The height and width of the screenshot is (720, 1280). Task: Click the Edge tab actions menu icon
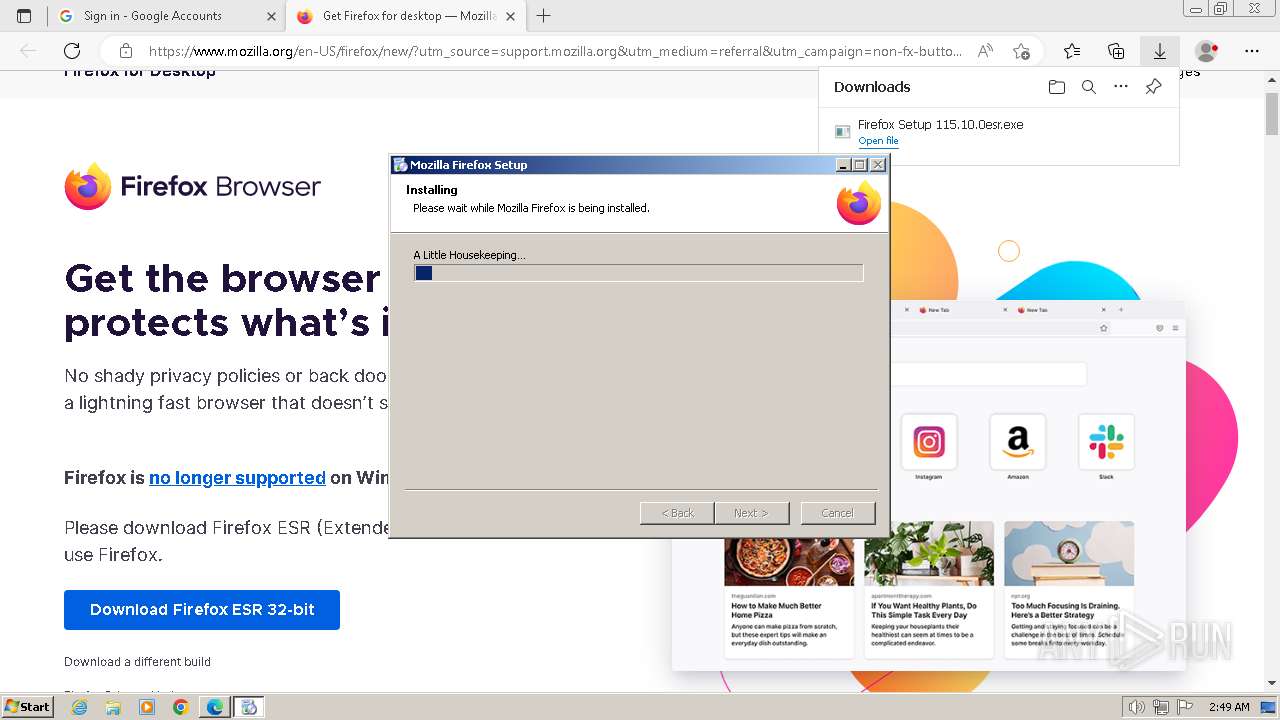(x=24, y=16)
